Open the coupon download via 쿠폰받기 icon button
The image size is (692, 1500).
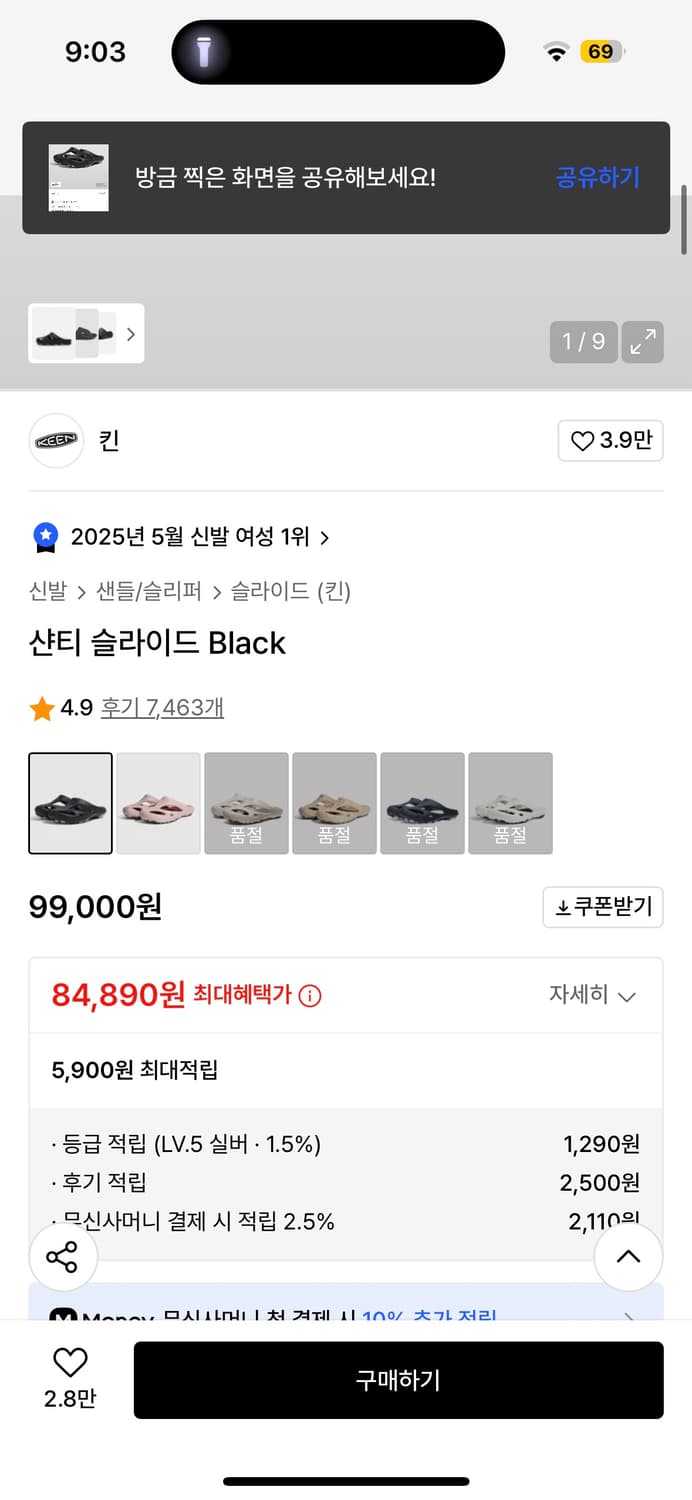602,907
